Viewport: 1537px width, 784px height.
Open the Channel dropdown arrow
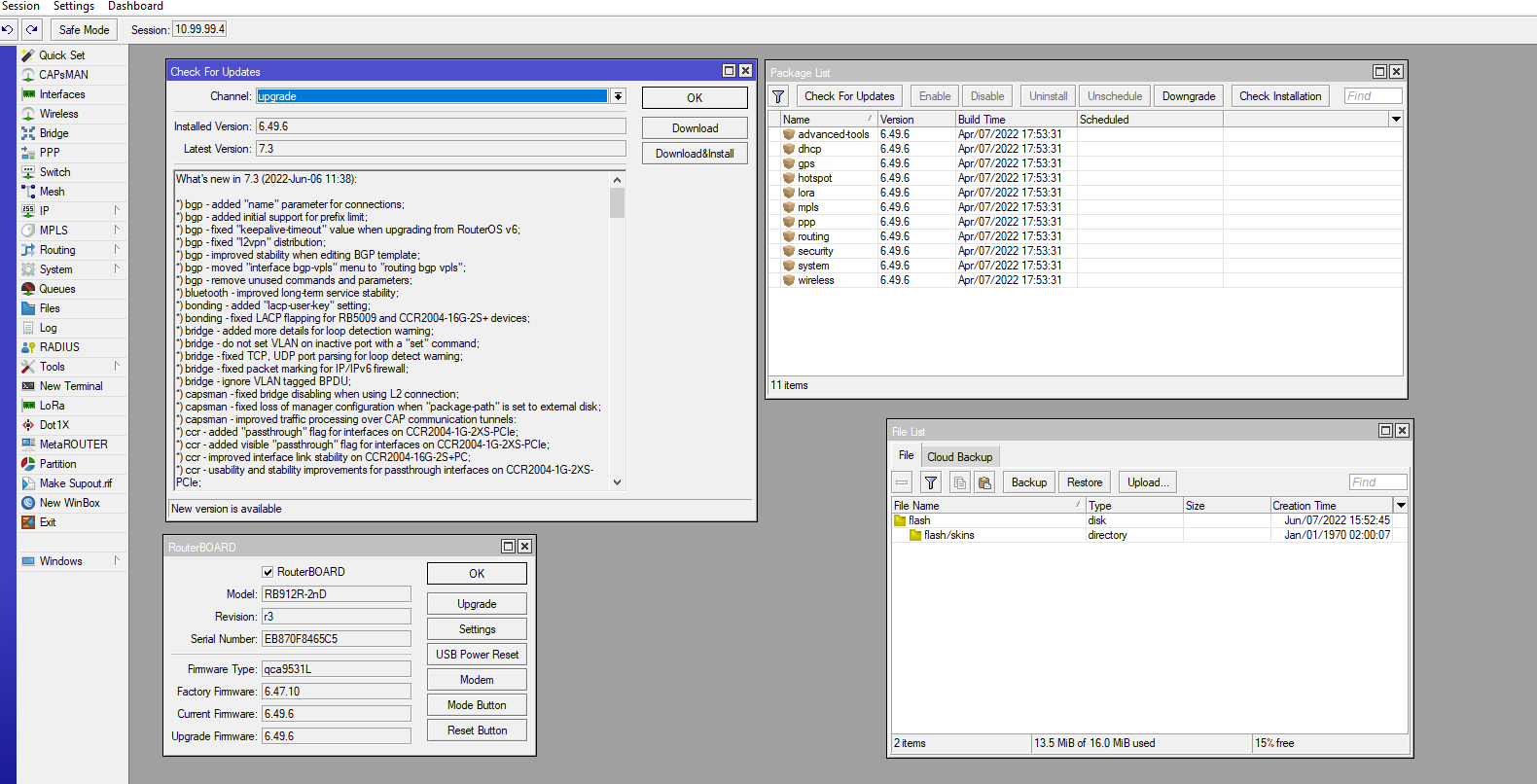pos(618,96)
